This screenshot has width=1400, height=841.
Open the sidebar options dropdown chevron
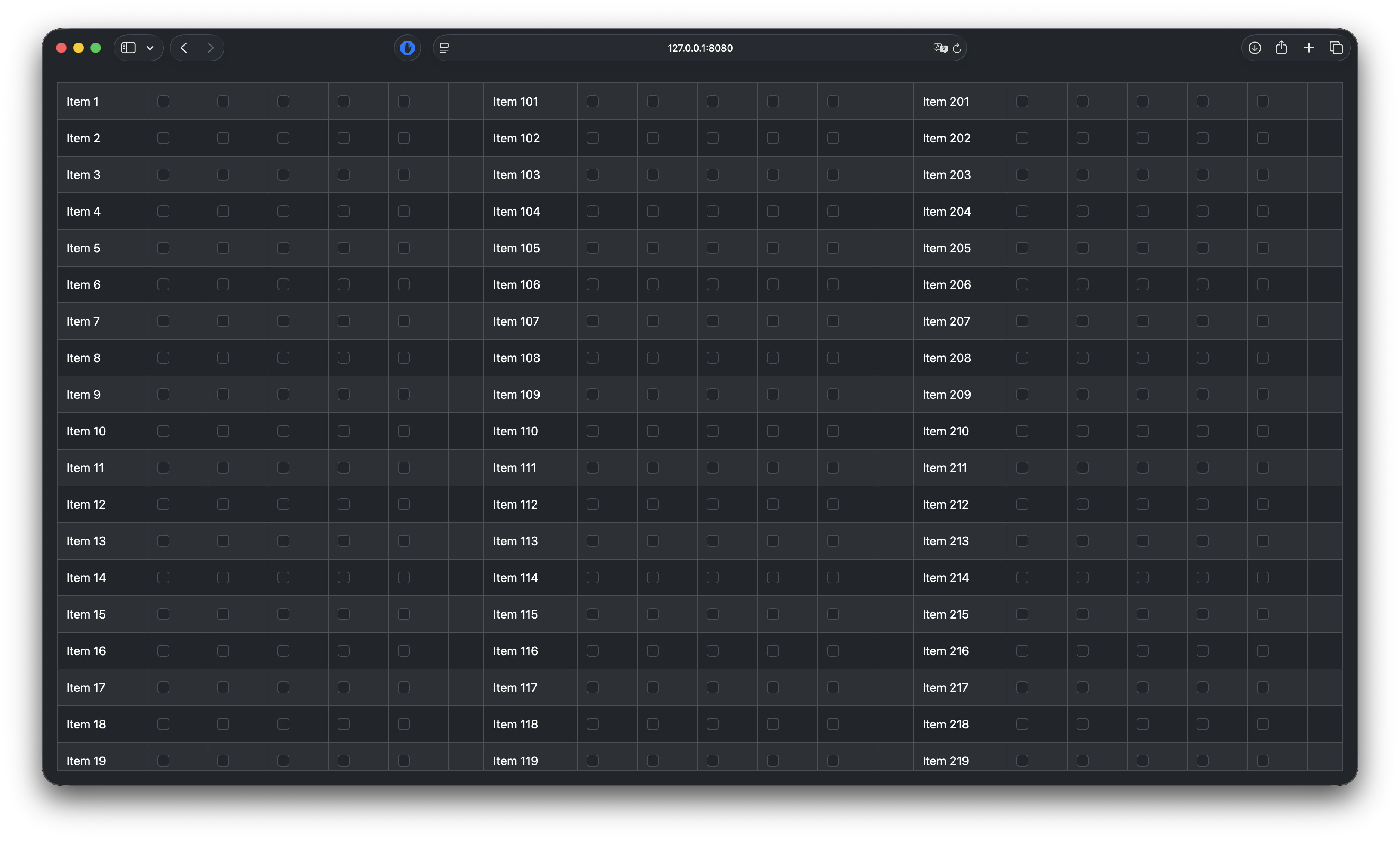click(x=150, y=48)
